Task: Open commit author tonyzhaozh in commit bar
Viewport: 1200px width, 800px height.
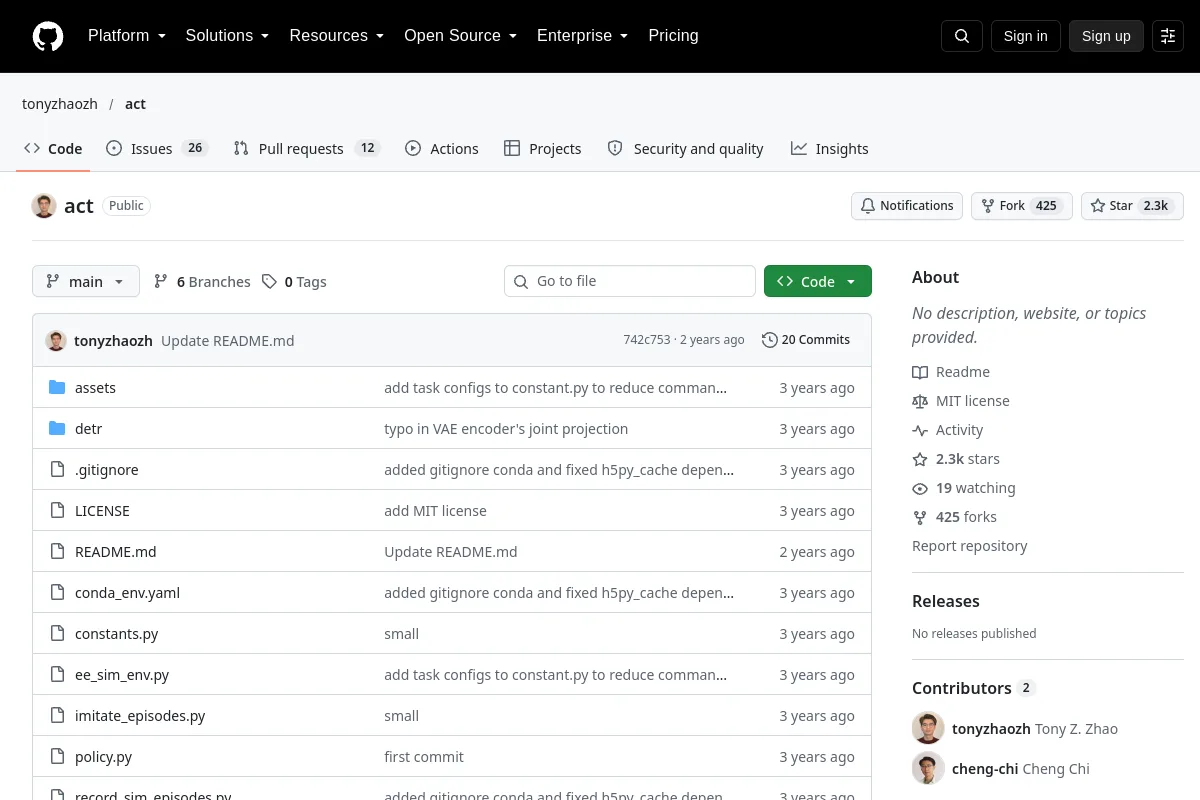Action: pyautogui.click(x=113, y=341)
